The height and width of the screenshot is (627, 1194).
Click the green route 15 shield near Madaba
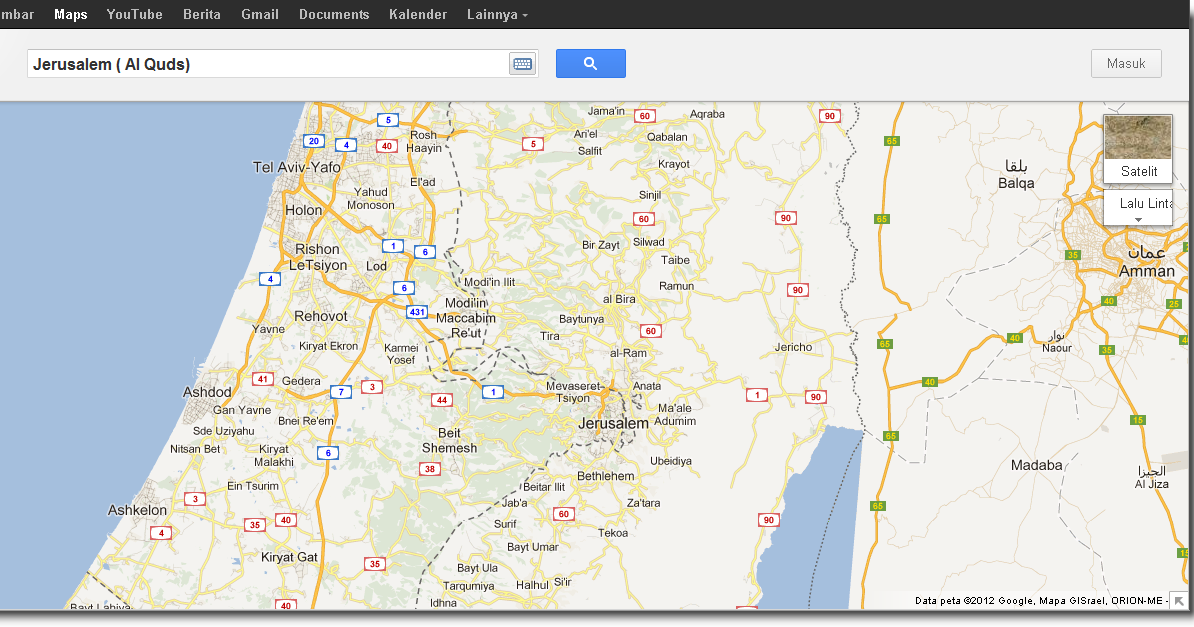coord(1138,420)
